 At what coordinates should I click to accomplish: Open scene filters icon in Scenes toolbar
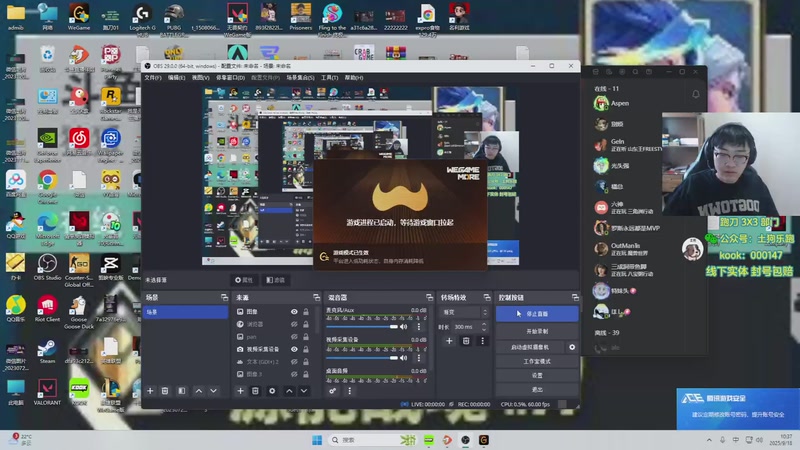pos(182,391)
